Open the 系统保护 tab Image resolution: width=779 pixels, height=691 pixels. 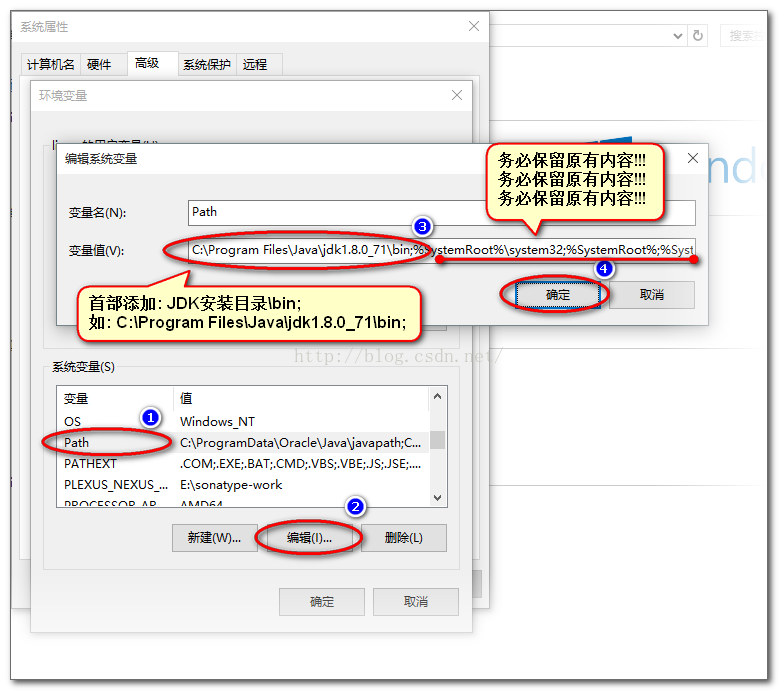click(207, 65)
